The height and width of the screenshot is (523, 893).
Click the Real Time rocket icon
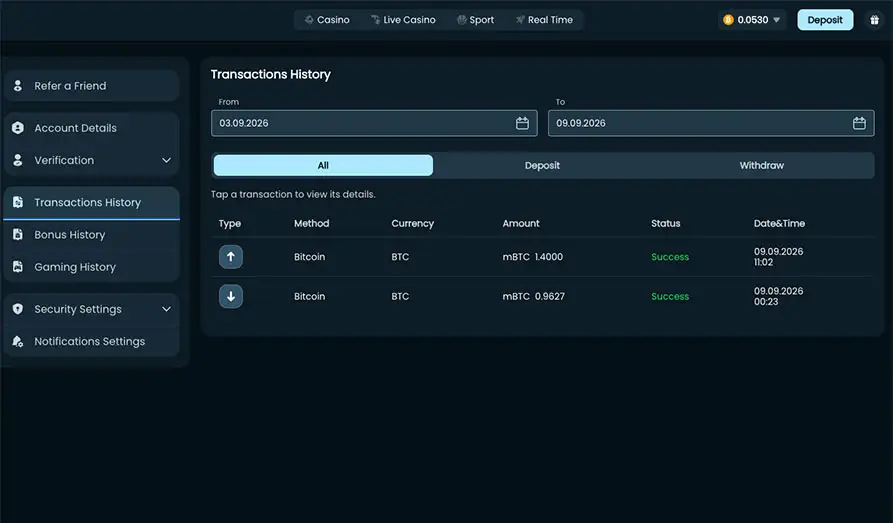click(520, 20)
